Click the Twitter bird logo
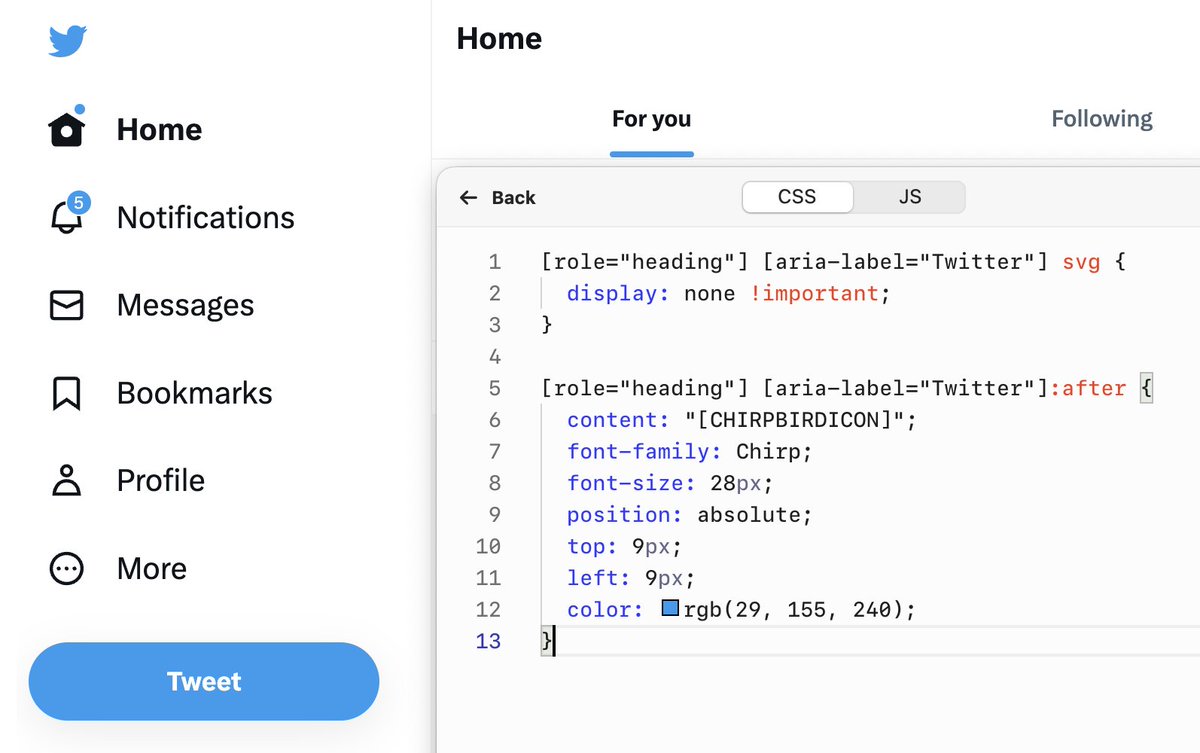The height and width of the screenshot is (753, 1200). (x=68, y=42)
